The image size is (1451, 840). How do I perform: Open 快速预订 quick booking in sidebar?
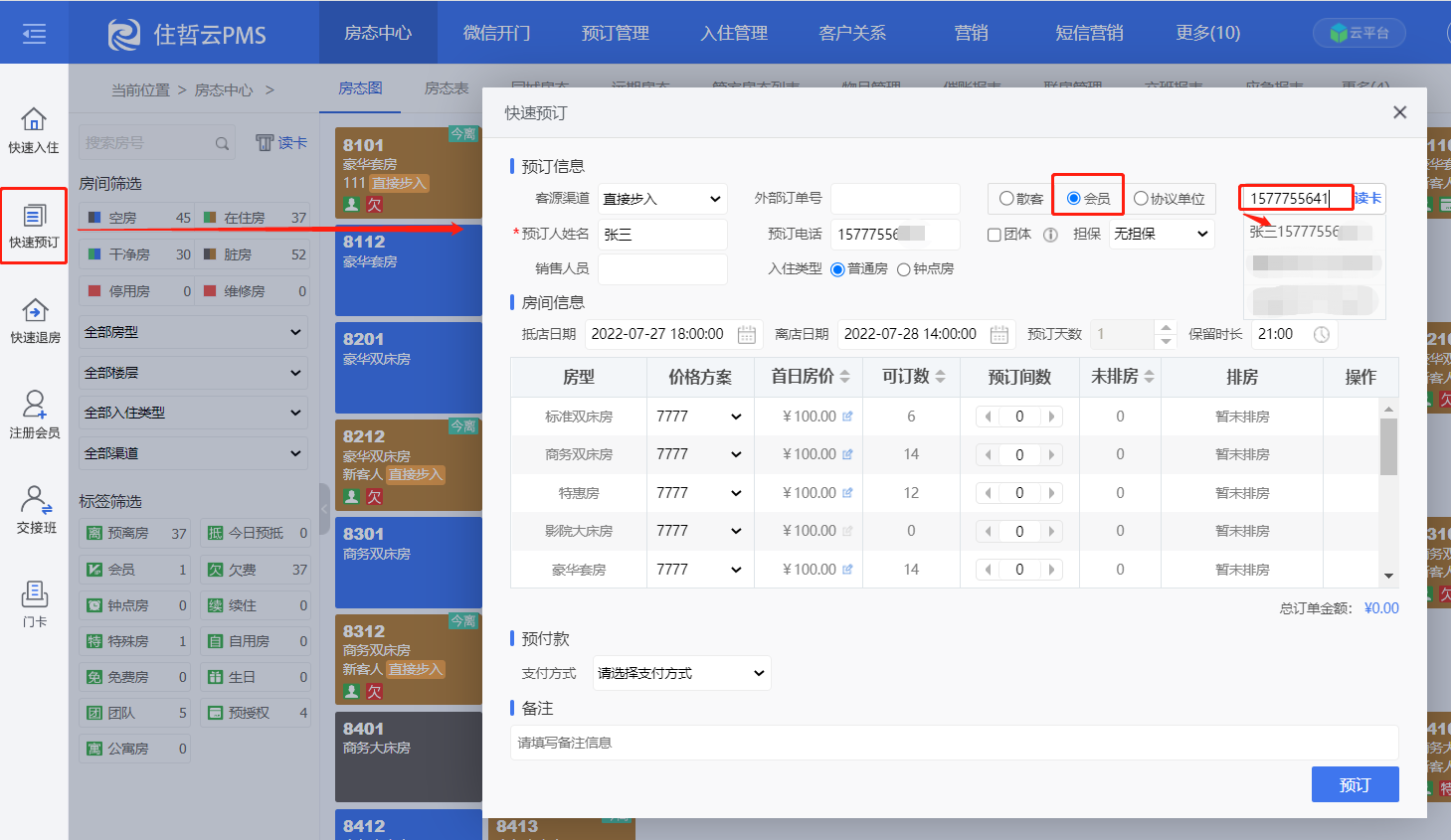[34, 226]
